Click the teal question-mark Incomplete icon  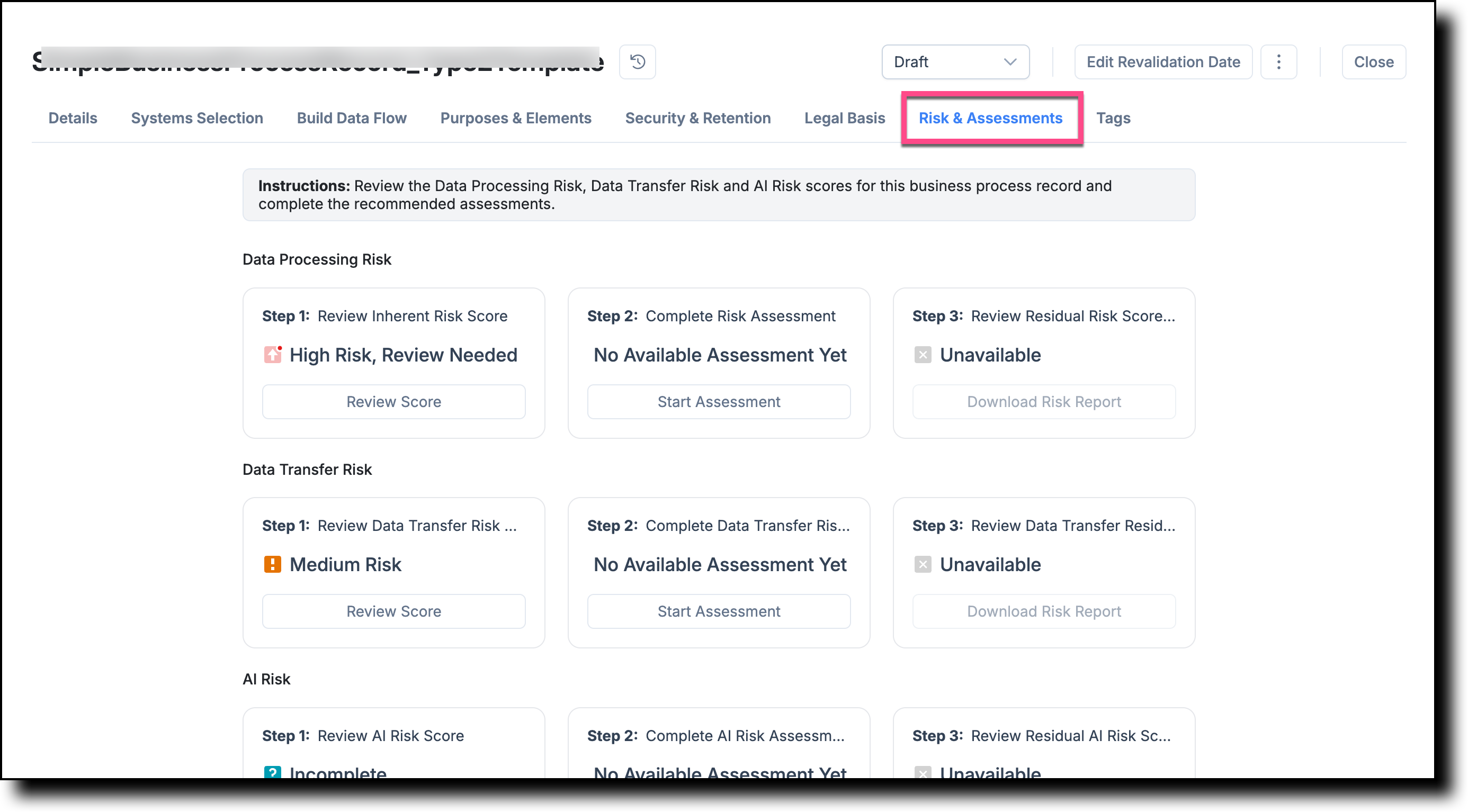[x=272, y=772]
